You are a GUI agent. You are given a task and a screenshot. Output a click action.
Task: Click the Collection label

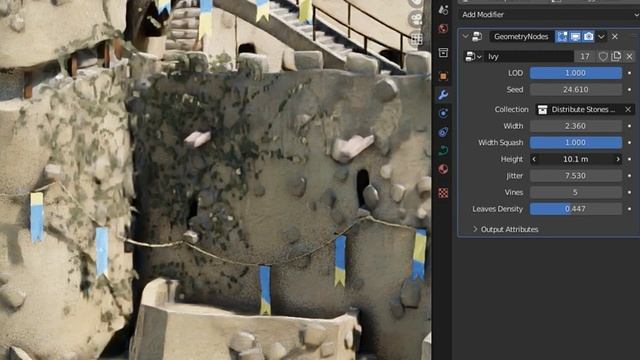click(x=511, y=109)
